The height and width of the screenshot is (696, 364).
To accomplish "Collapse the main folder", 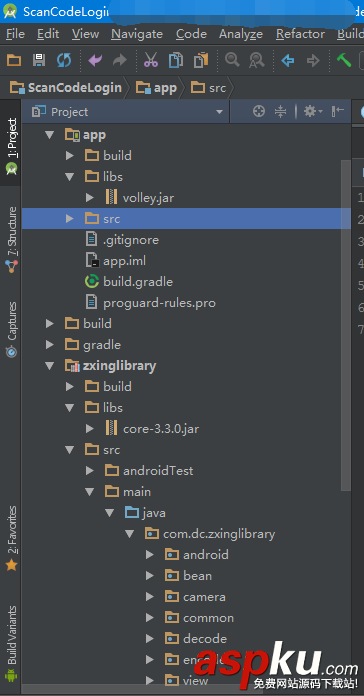I will point(89,492).
